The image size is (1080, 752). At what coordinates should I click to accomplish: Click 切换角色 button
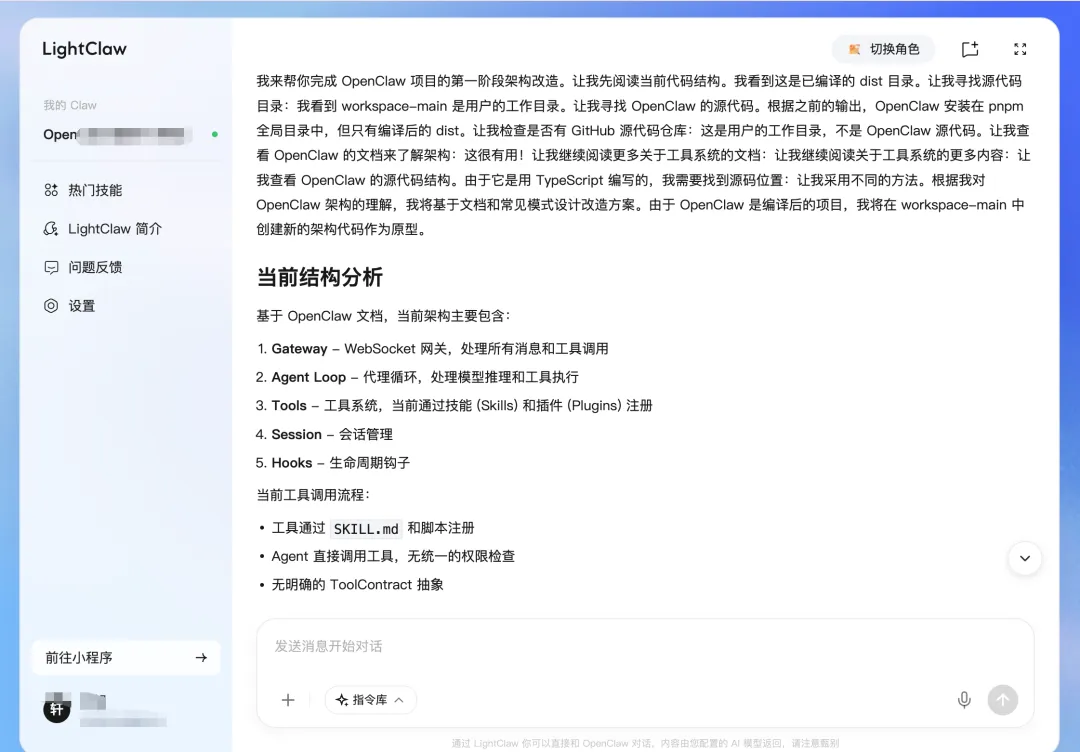coord(884,49)
